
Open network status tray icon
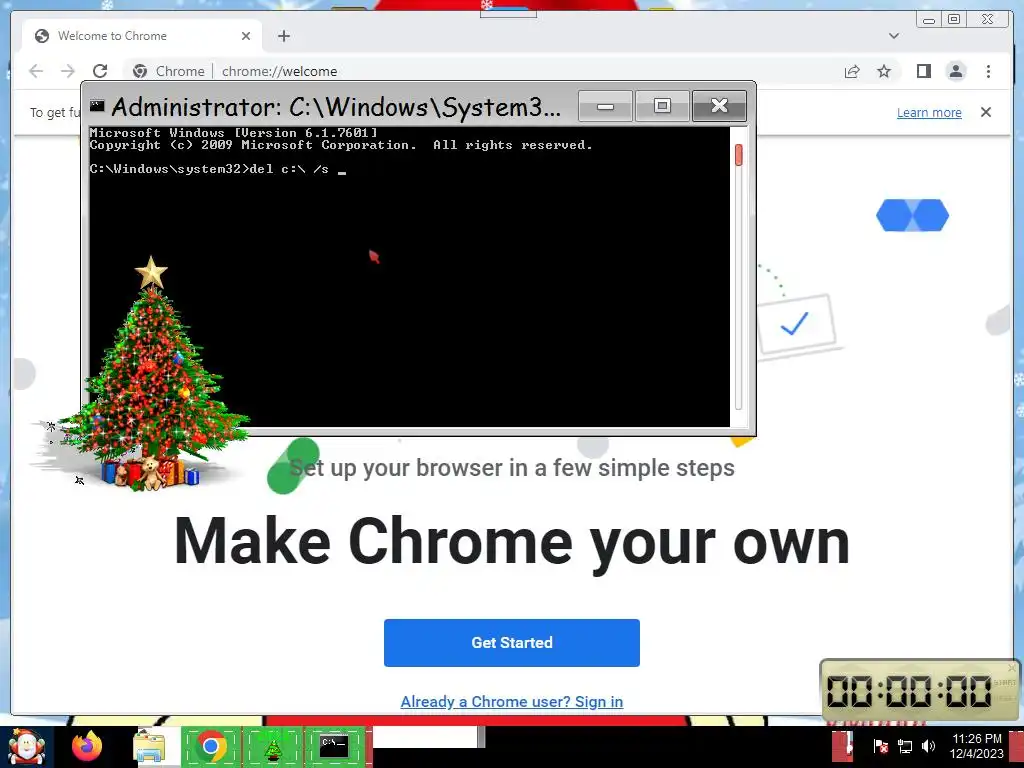click(x=905, y=746)
